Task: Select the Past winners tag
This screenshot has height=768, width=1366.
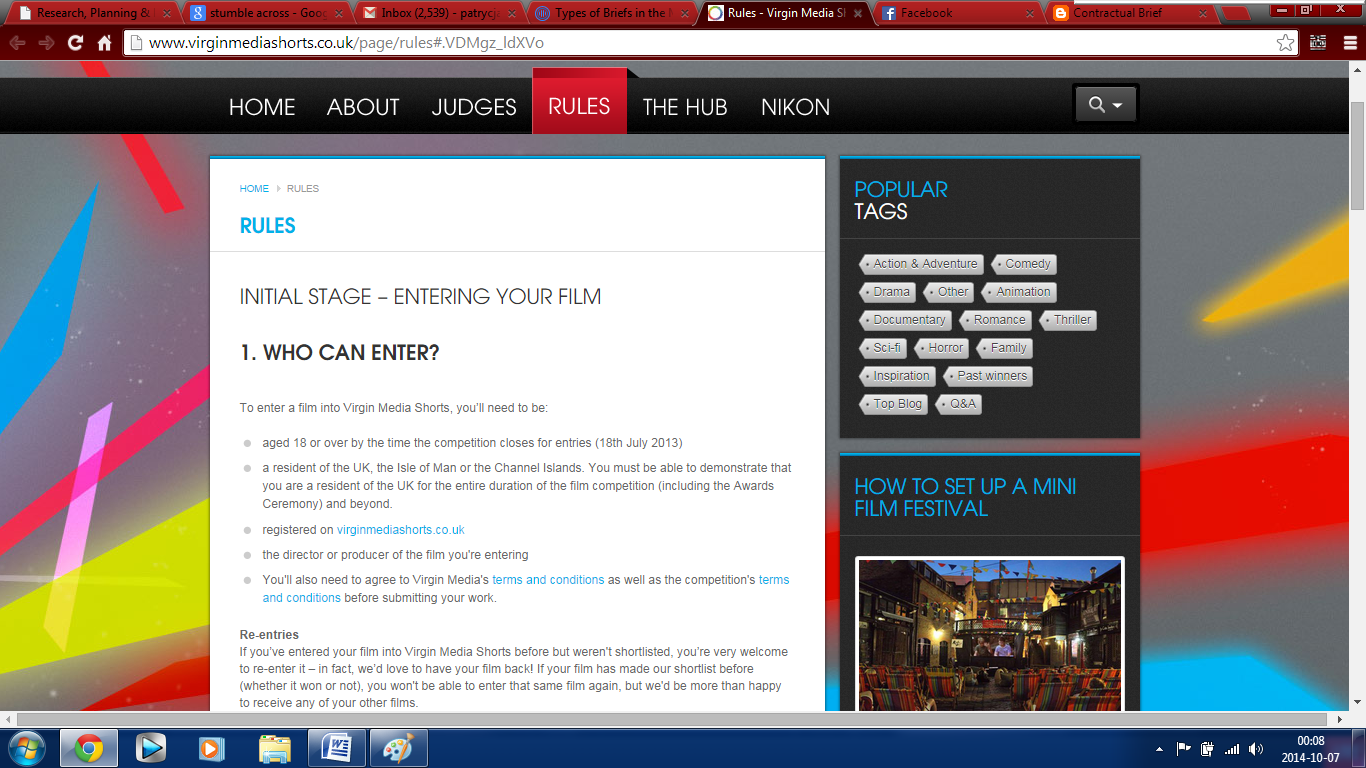Action: click(x=988, y=376)
